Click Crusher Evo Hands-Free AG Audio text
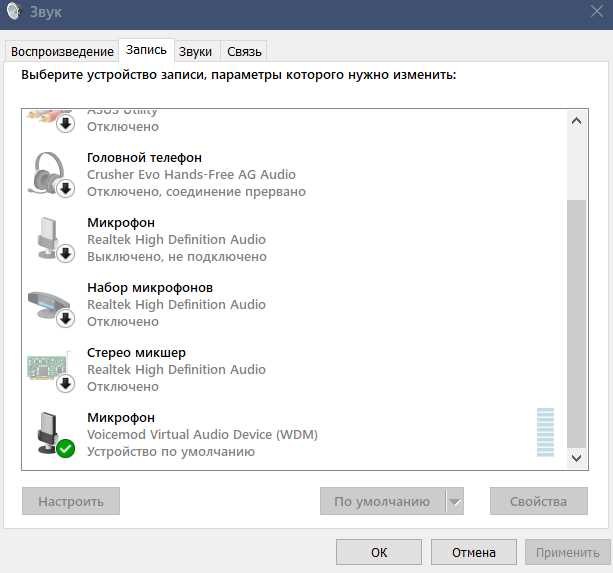613x573 pixels. tap(191, 175)
